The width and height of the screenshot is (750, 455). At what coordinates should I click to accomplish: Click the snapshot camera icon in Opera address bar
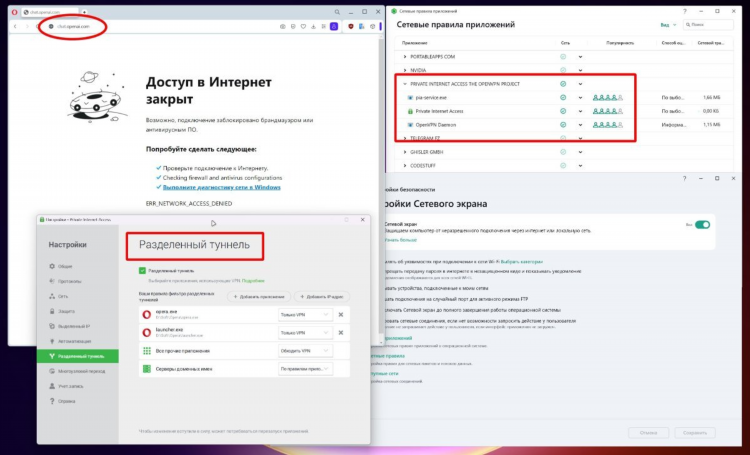(x=283, y=27)
